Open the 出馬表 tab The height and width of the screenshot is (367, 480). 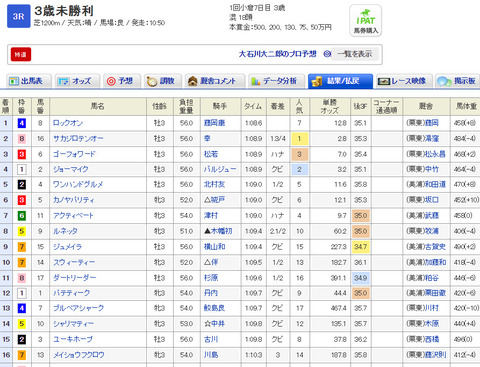(x=29, y=81)
